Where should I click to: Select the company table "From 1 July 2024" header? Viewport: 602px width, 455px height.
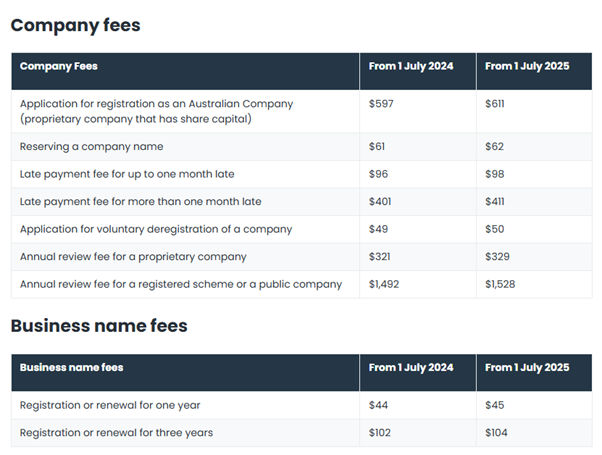410,66
